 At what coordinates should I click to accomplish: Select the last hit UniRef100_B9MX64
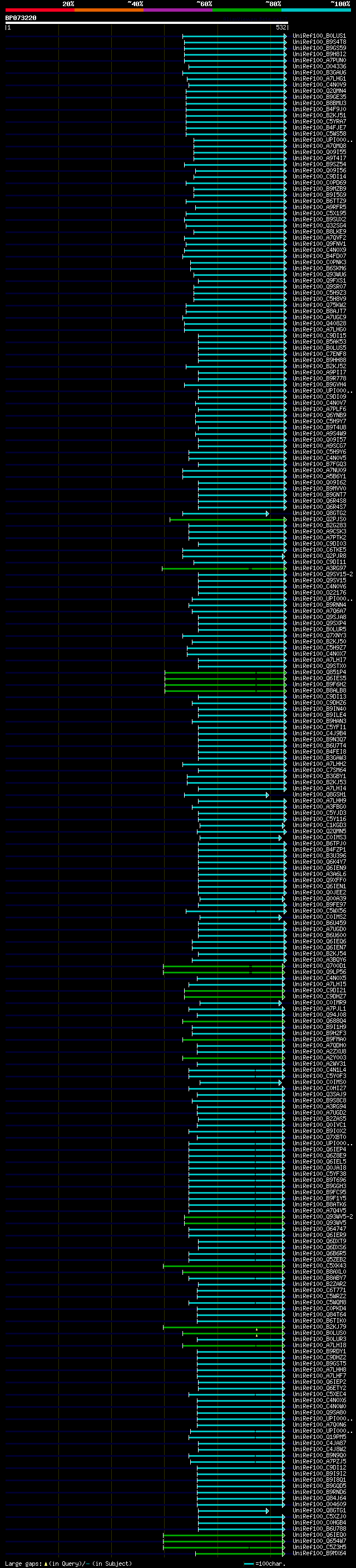(x=319, y=1554)
